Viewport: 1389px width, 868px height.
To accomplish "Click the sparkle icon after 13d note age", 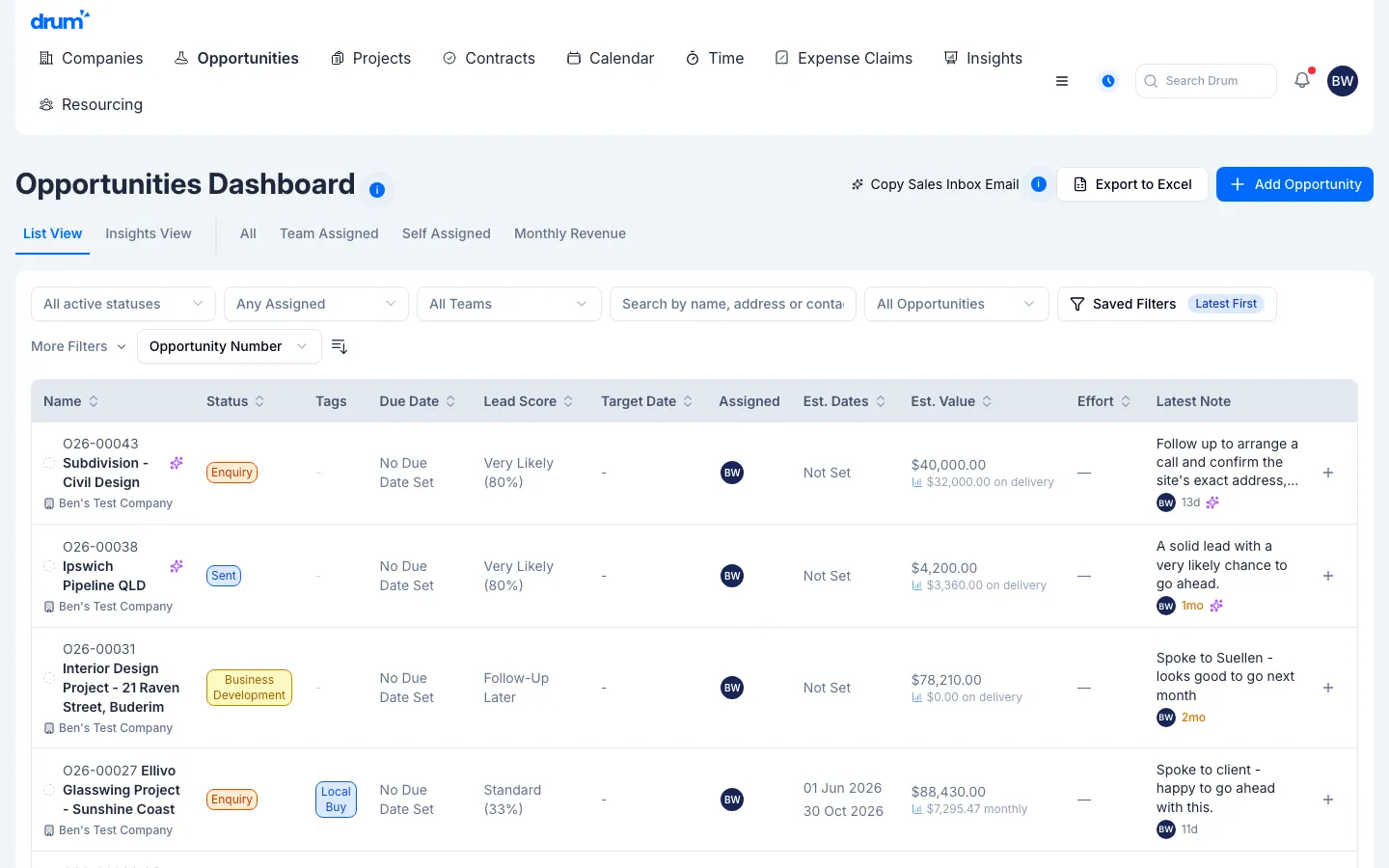I will coord(1212,502).
